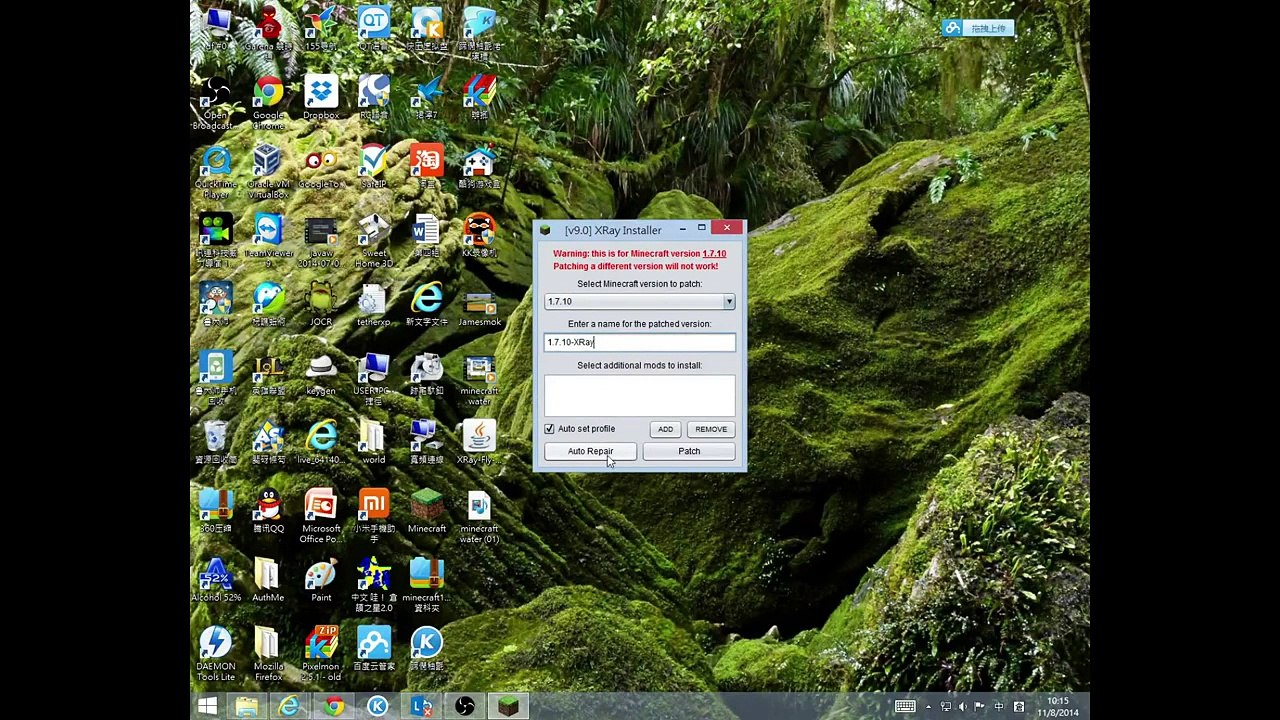Select the Recycle Bin desktop icon
Screen dimensions: 1280x720
(215, 442)
